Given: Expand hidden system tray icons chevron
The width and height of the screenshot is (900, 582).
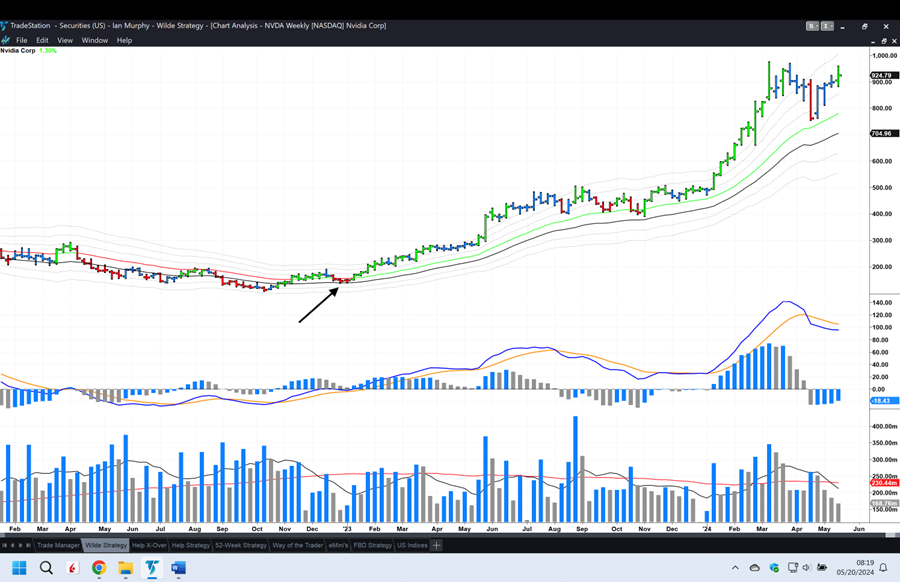Looking at the screenshot, I should point(735,568).
